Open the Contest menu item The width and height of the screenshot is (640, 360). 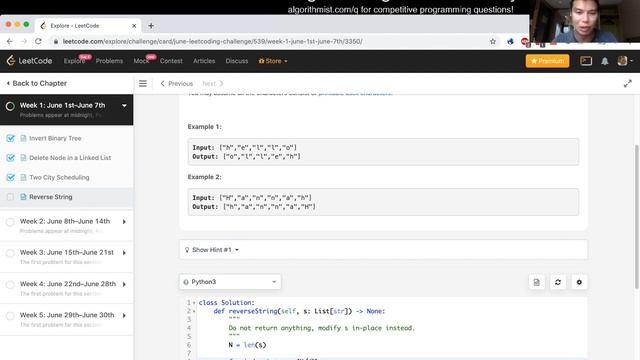(171, 61)
